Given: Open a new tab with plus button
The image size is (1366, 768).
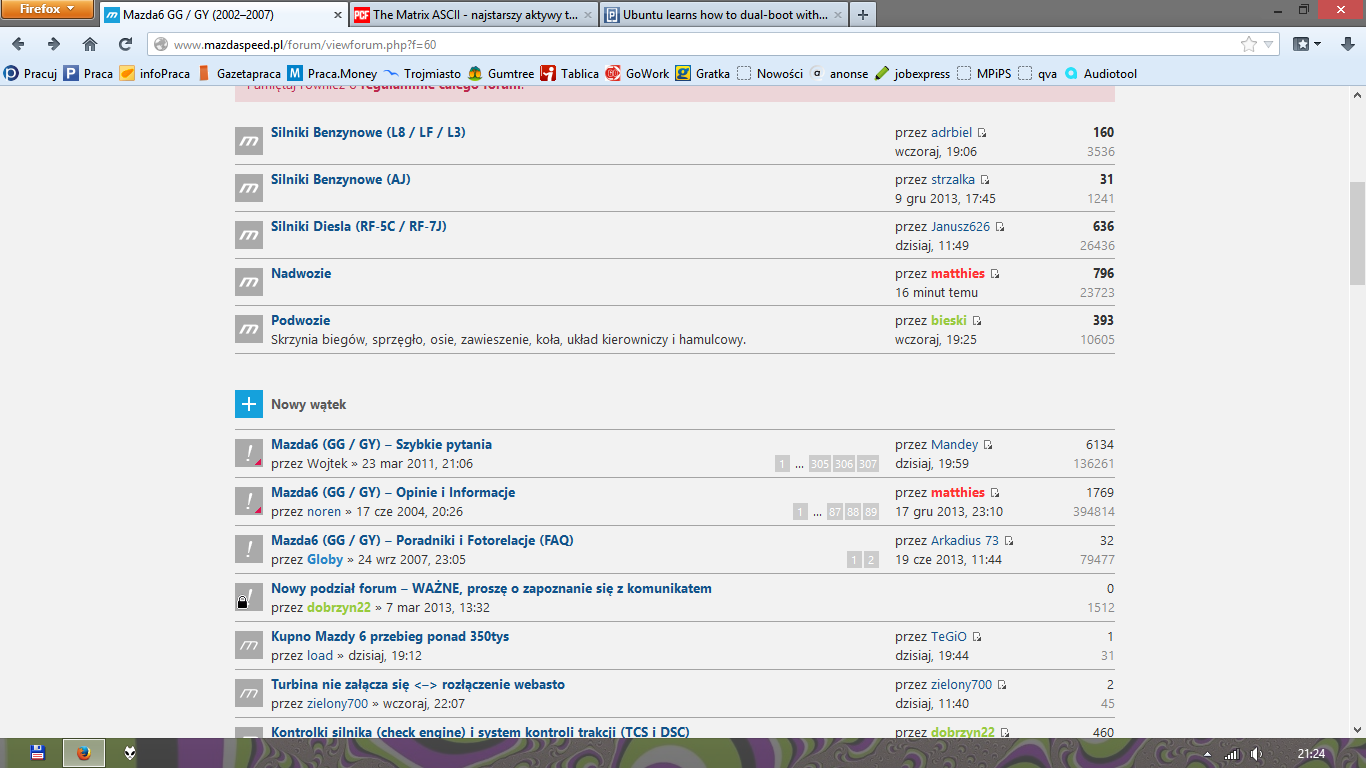Looking at the screenshot, I should click(862, 15).
